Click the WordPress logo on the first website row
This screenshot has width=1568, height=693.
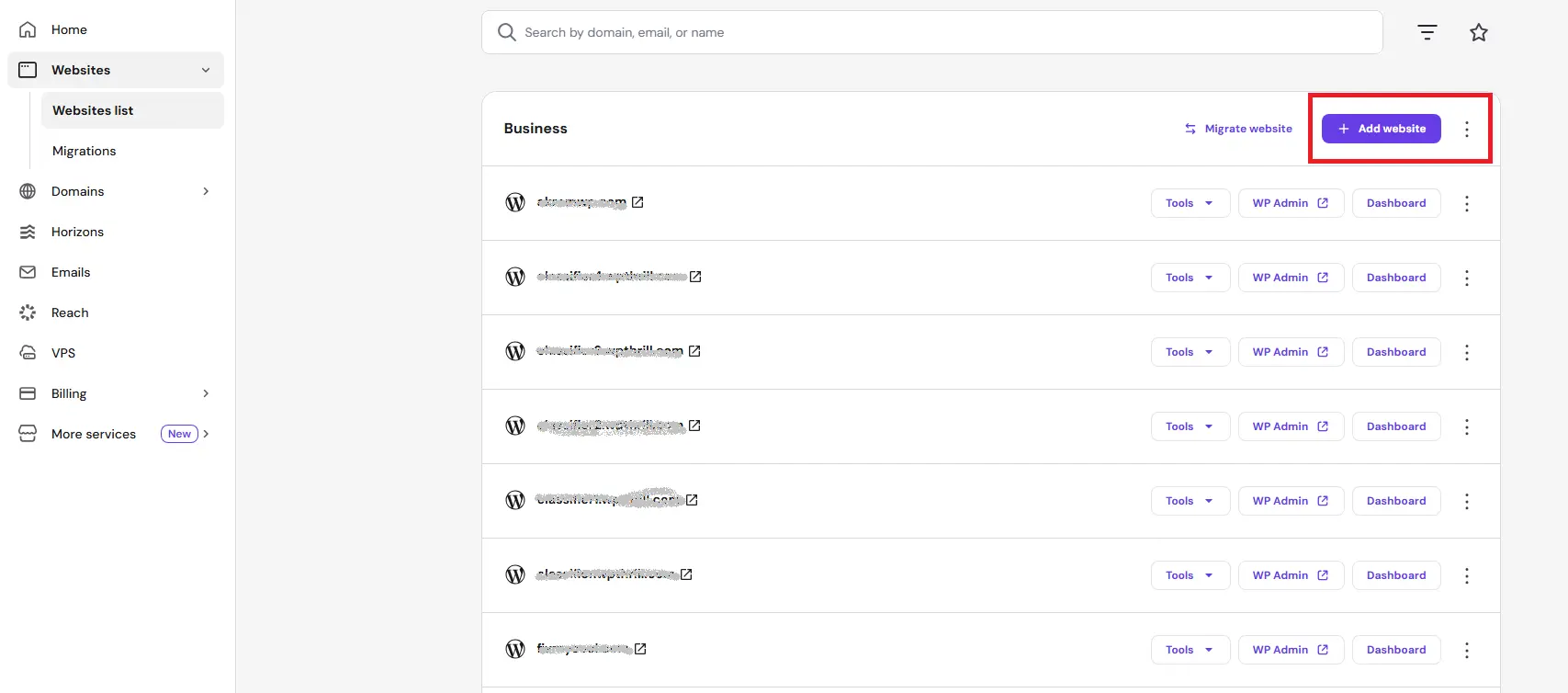(x=515, y=202)
